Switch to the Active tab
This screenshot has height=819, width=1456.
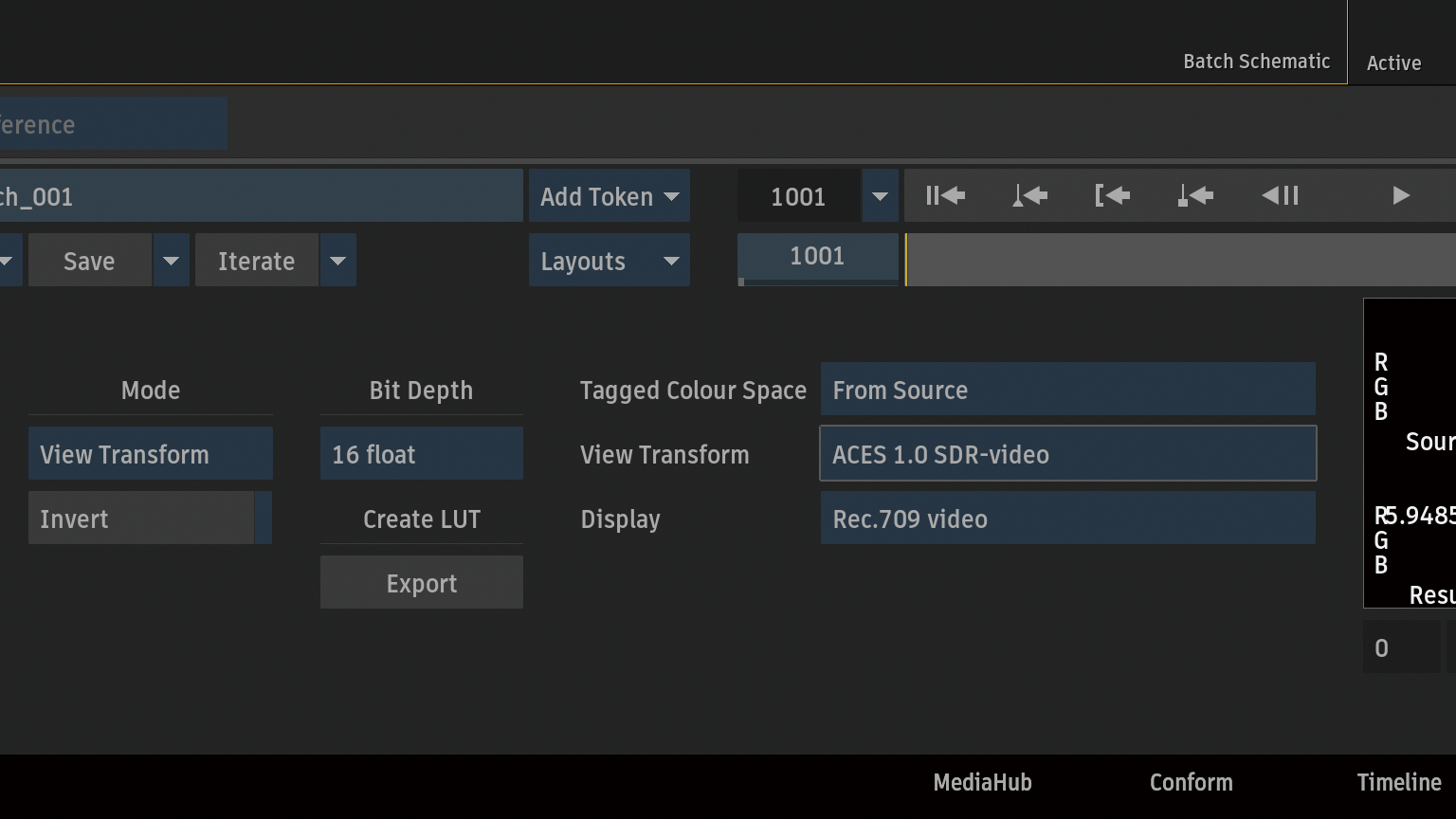pos(1393,63)
